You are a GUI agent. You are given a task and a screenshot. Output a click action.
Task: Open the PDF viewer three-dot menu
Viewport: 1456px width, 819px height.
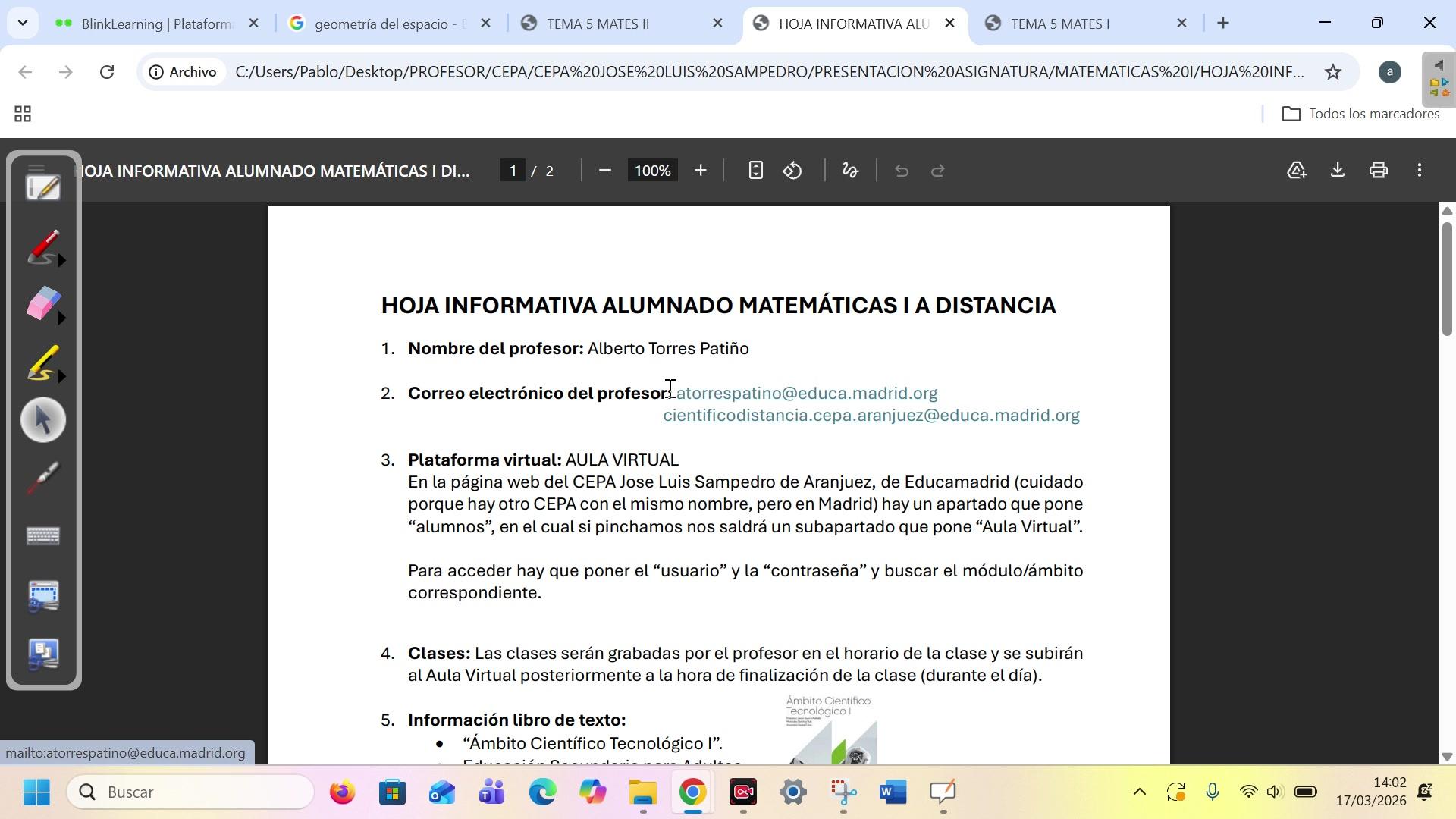(1420, 171)
